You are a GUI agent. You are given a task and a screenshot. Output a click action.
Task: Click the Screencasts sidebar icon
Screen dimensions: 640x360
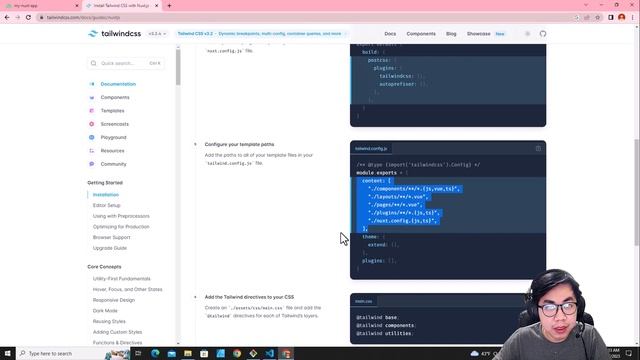tap(91, 124)
